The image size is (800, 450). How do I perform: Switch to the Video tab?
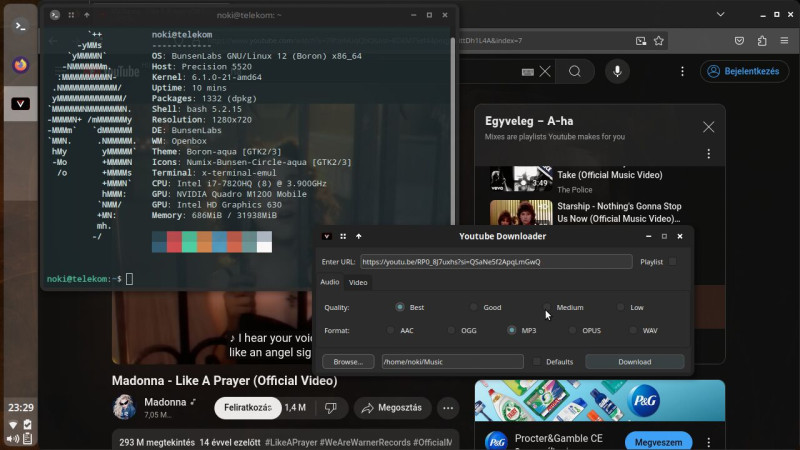[x=358, y=282]
